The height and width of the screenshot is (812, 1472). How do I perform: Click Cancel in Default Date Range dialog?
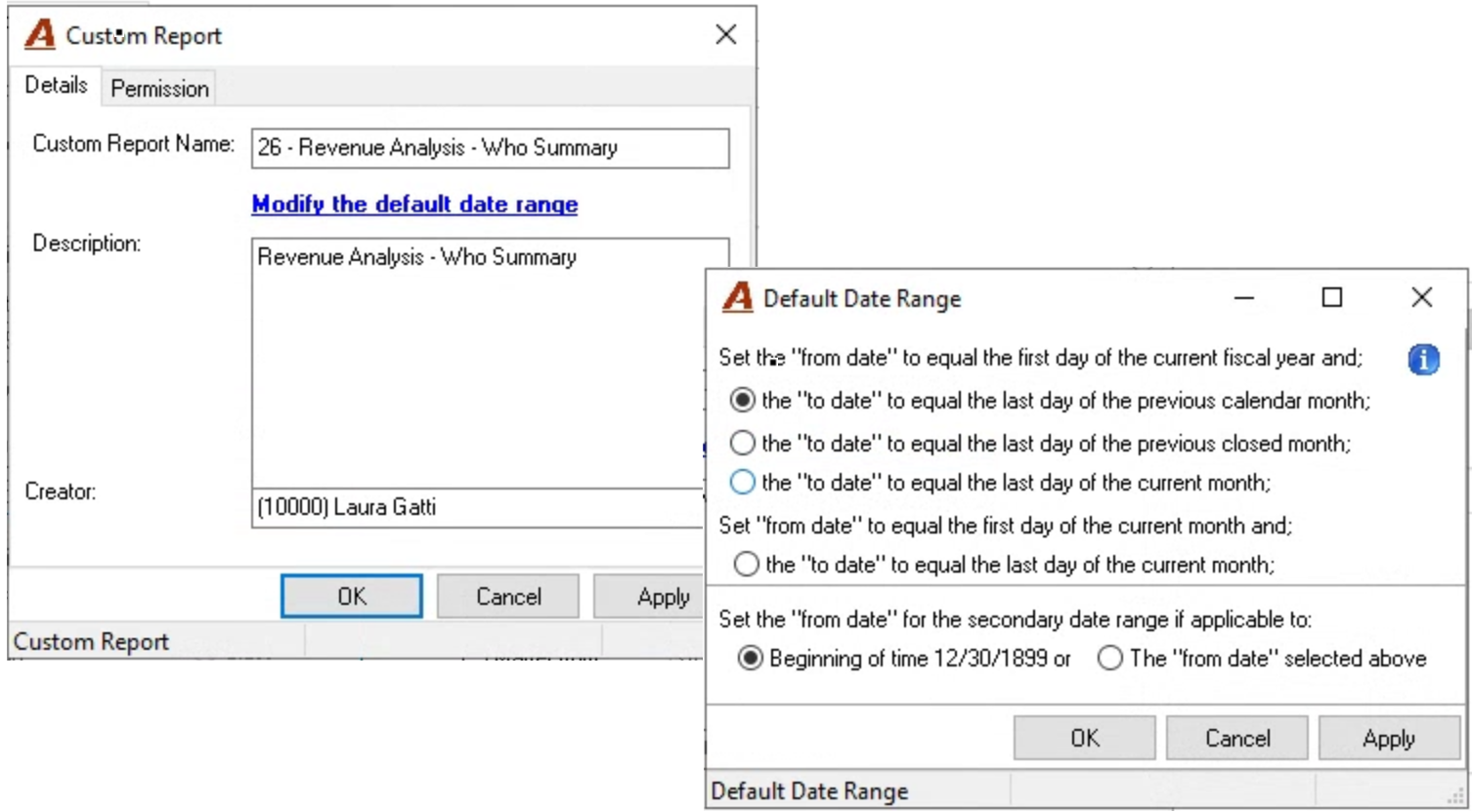(1236, 738)
